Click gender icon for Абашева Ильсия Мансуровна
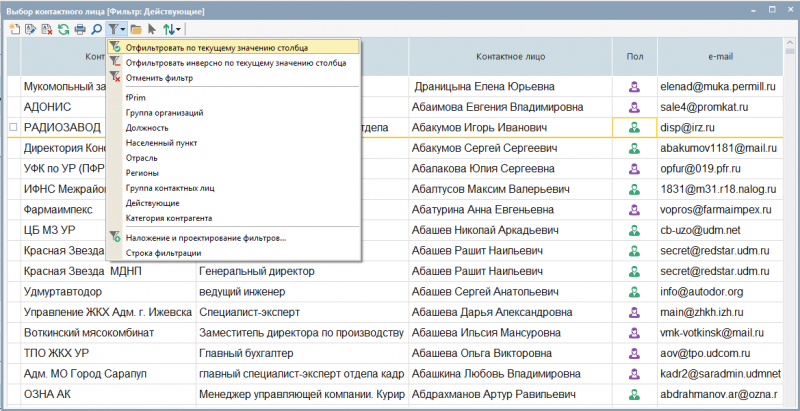 tap(634, 332)
